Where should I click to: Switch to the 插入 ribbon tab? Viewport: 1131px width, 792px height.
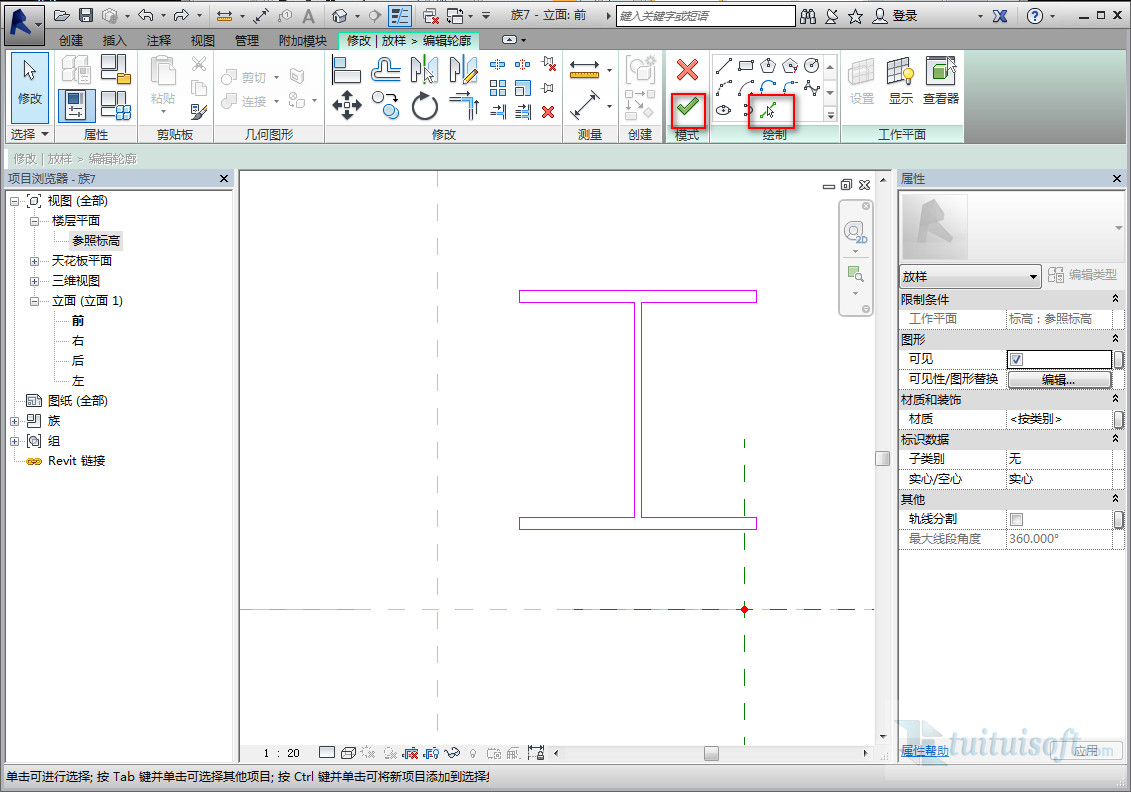point(115,40)
